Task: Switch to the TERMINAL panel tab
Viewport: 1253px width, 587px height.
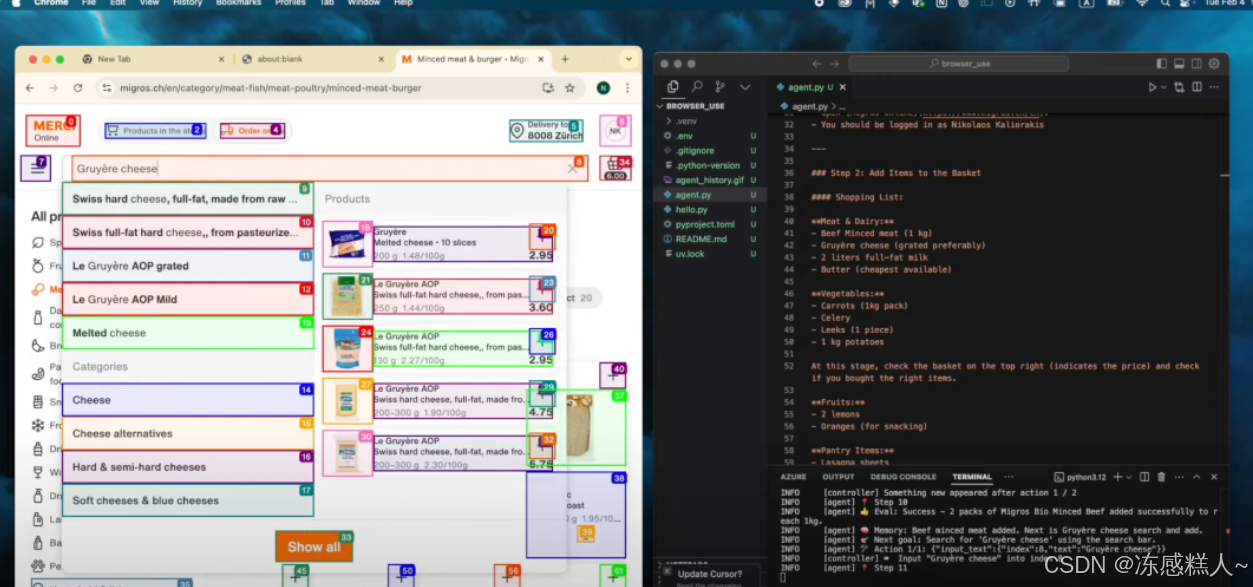Action: 971,477
